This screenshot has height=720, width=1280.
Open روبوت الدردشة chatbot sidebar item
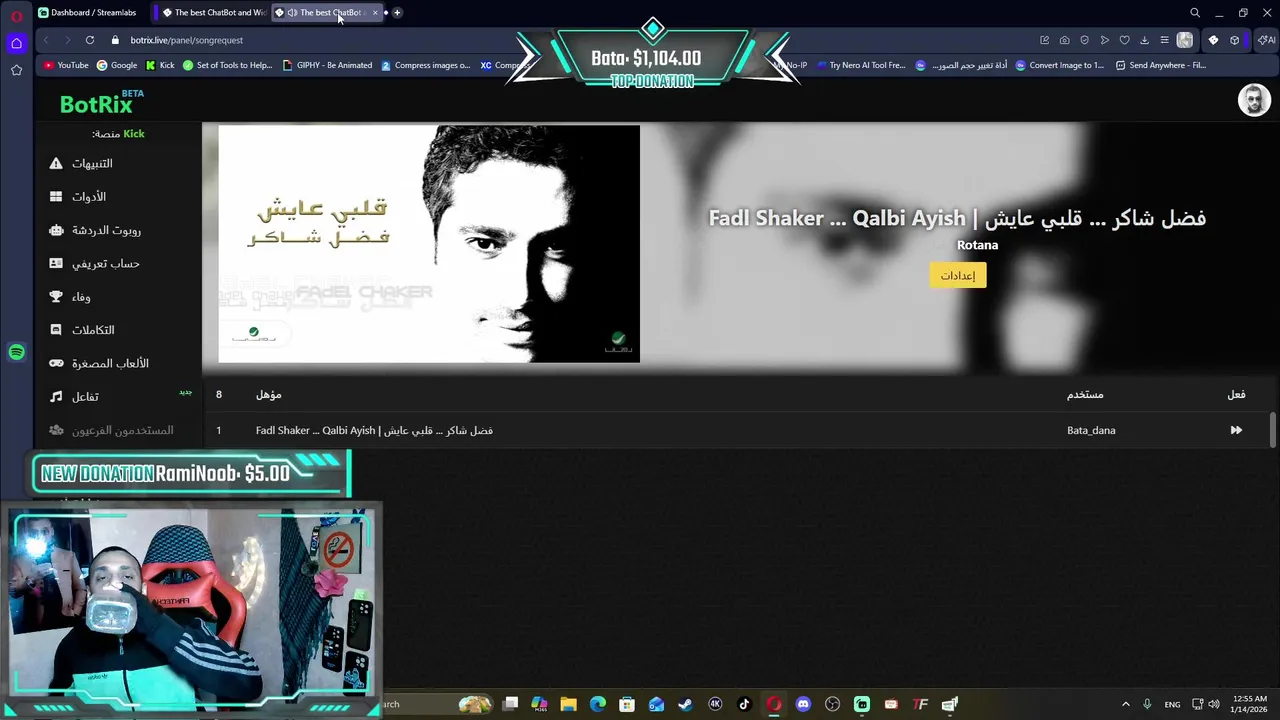pyautogui.click(x=106, y=230)
